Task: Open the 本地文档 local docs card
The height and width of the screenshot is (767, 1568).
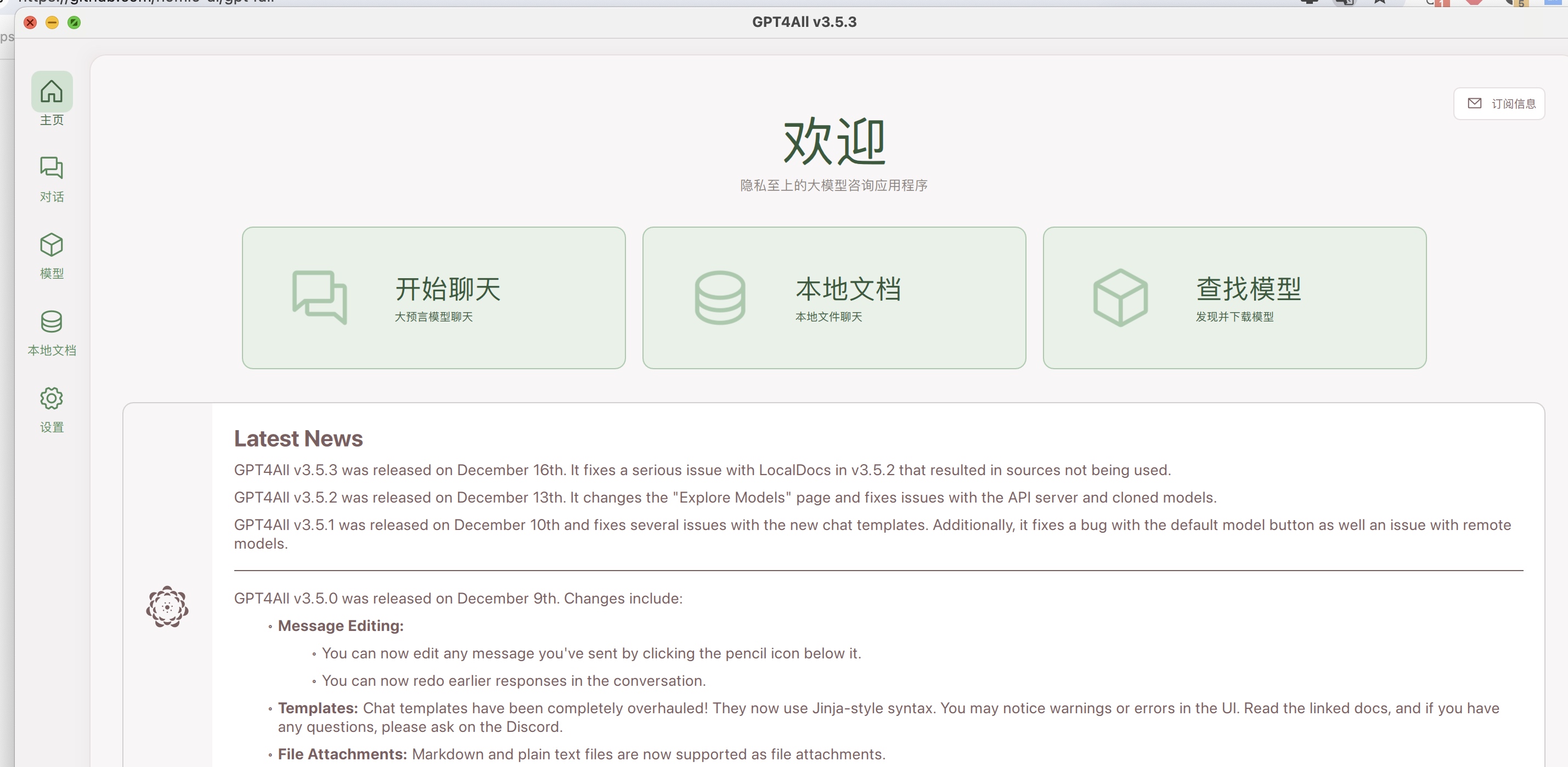Action: 834,298
